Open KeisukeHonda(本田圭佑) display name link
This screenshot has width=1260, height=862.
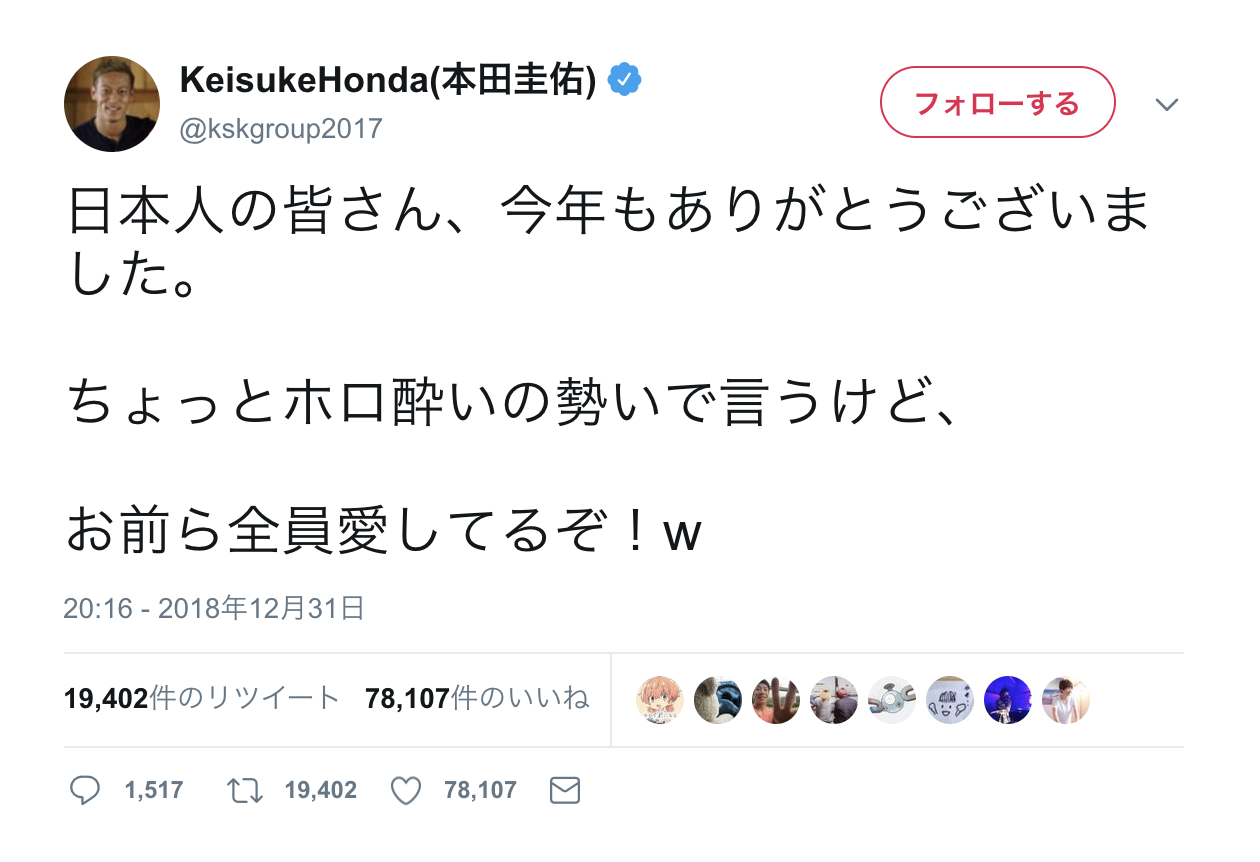[x=388, y=80]
